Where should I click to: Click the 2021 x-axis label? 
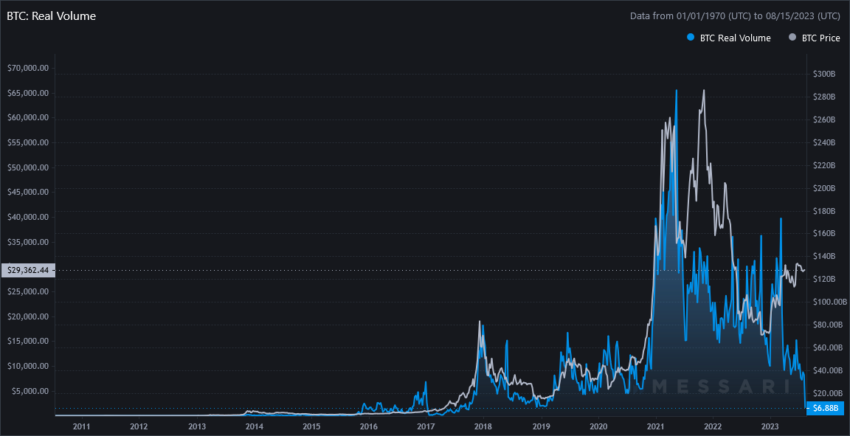coord(656,426)
